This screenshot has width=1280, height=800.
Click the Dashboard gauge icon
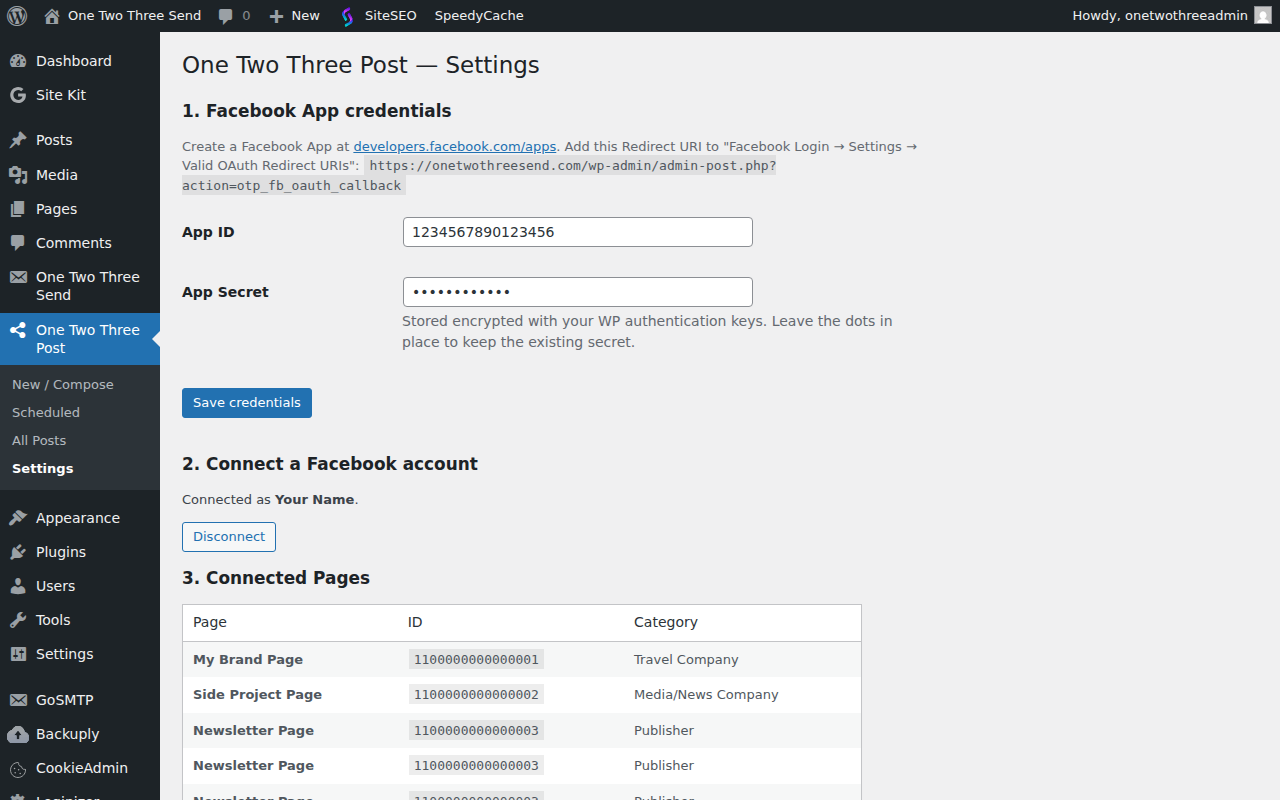(18, 61)
